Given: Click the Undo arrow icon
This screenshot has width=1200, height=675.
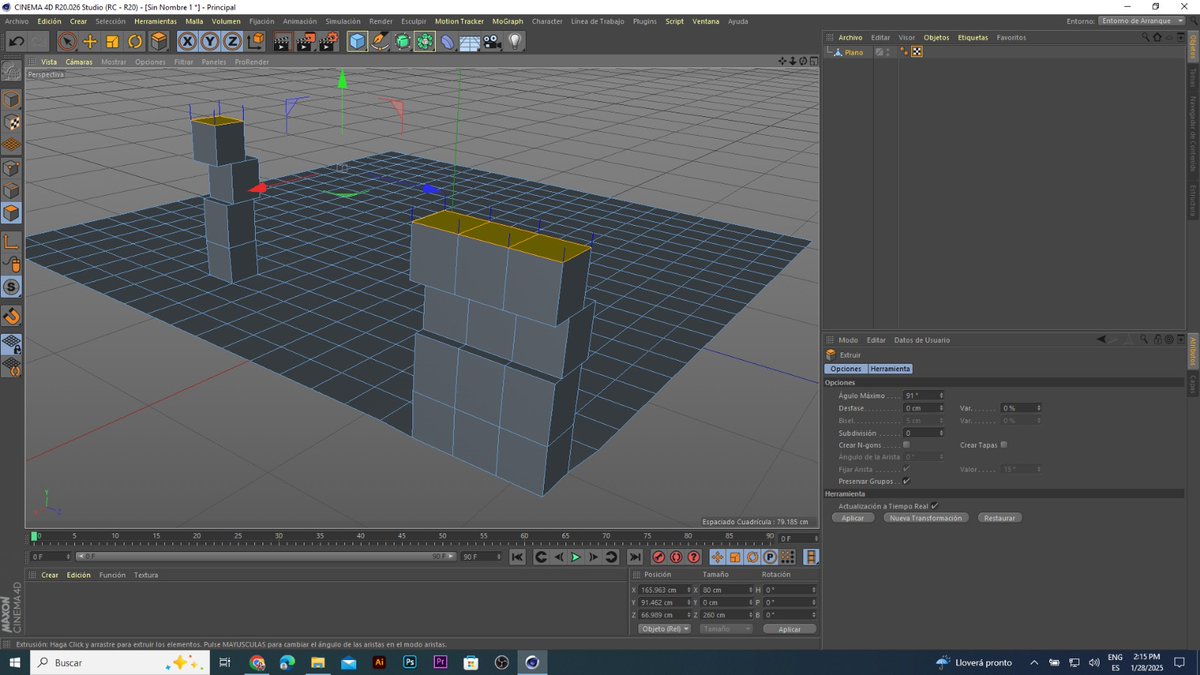Looking at the screenshot, I should tap(17, 41).
